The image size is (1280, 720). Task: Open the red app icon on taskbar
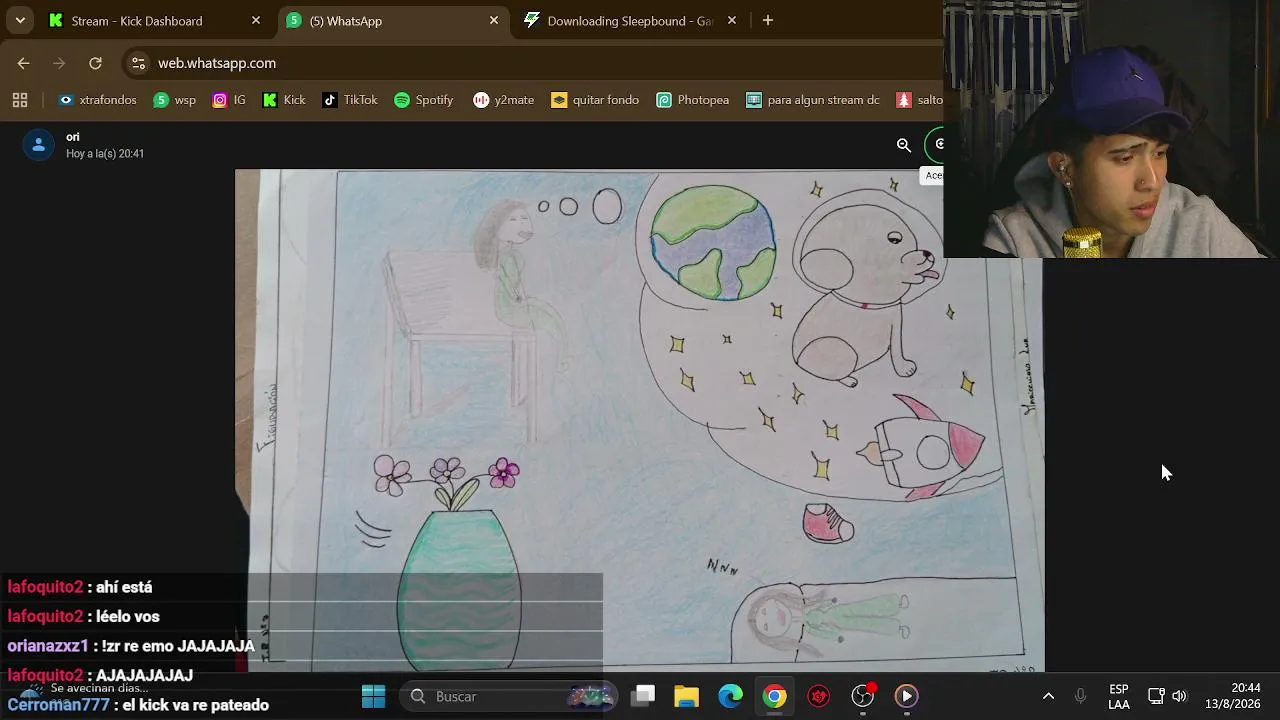pyautogui.click(x=819, y=696)
